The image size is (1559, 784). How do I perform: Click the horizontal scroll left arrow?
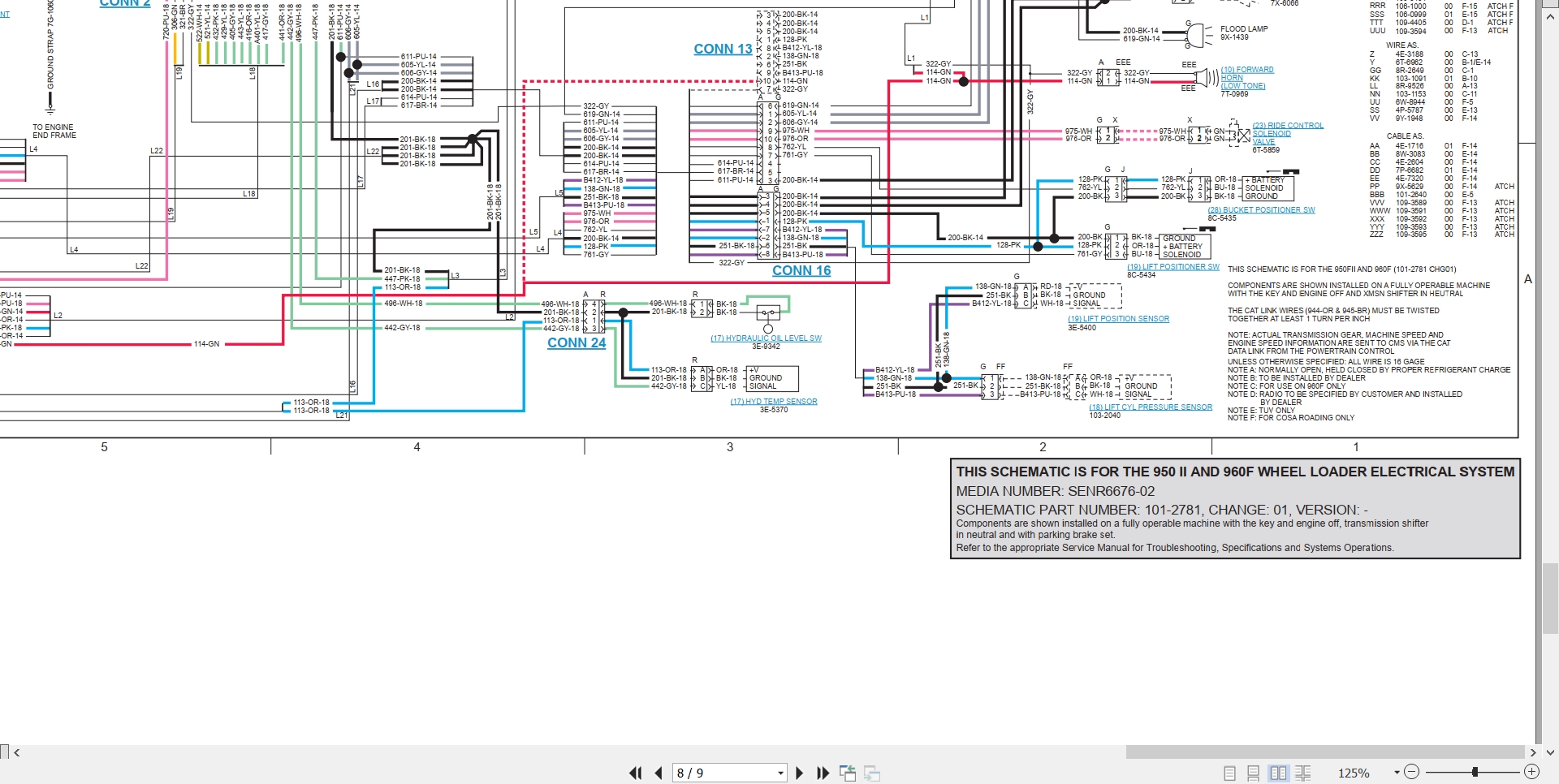17,752
